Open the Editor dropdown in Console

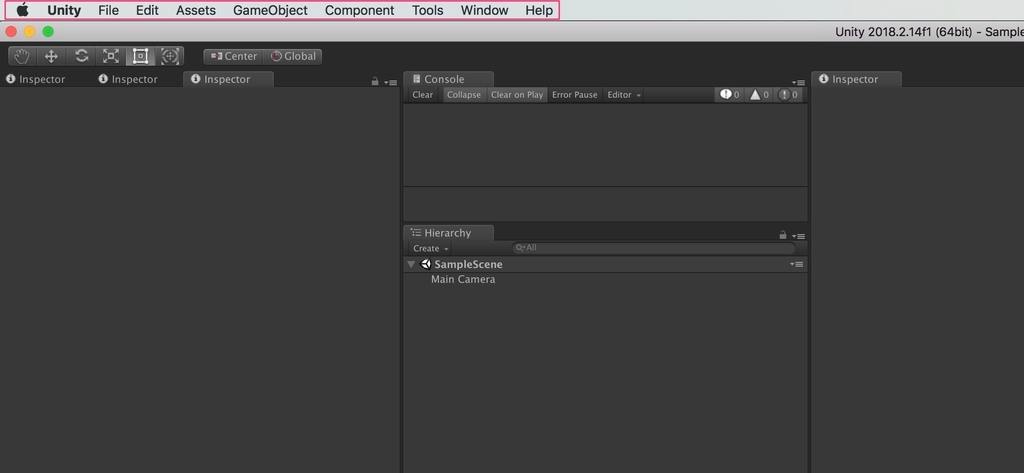tap(624, 95)
